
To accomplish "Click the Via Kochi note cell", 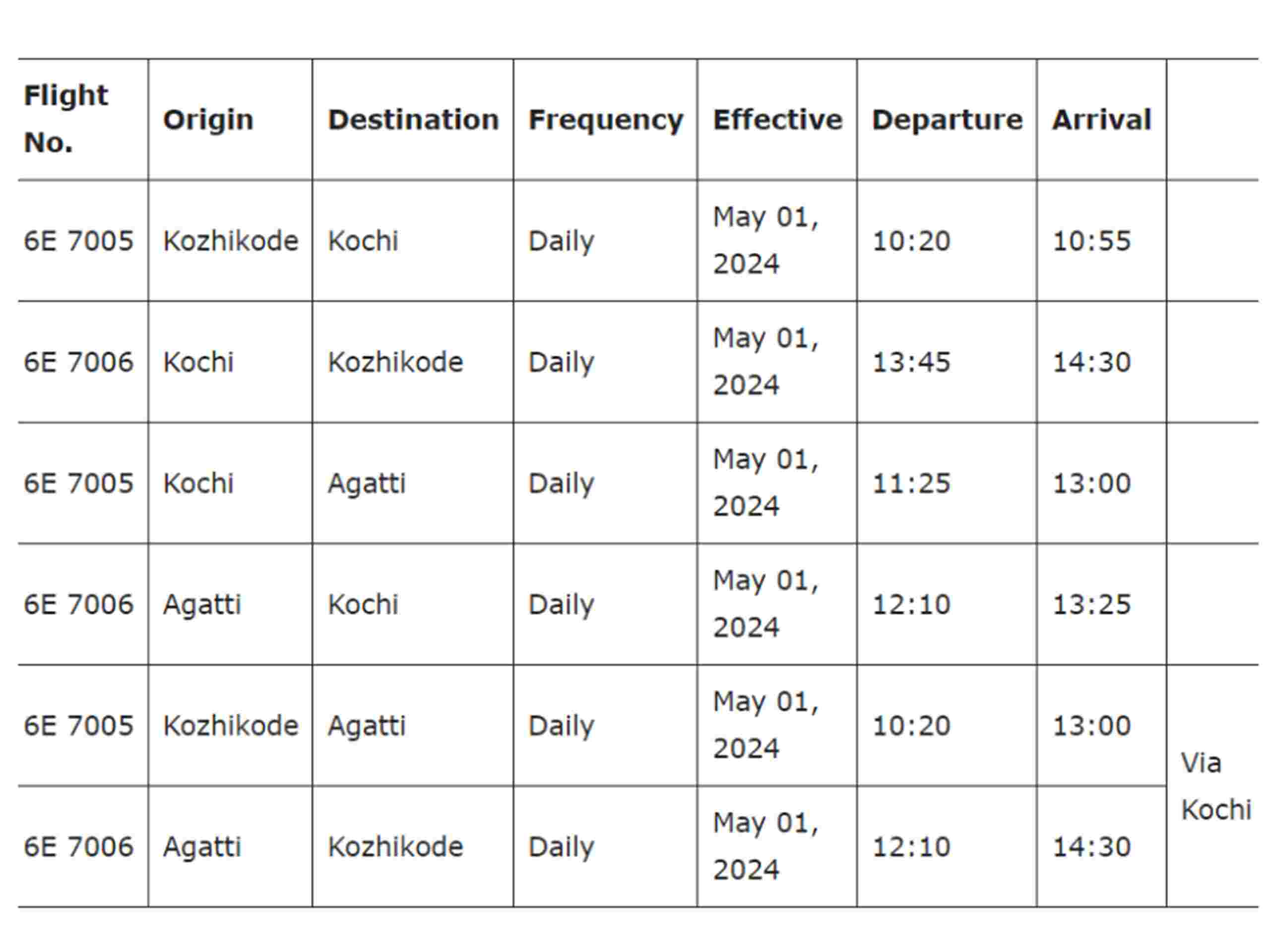I will 1215,786.
